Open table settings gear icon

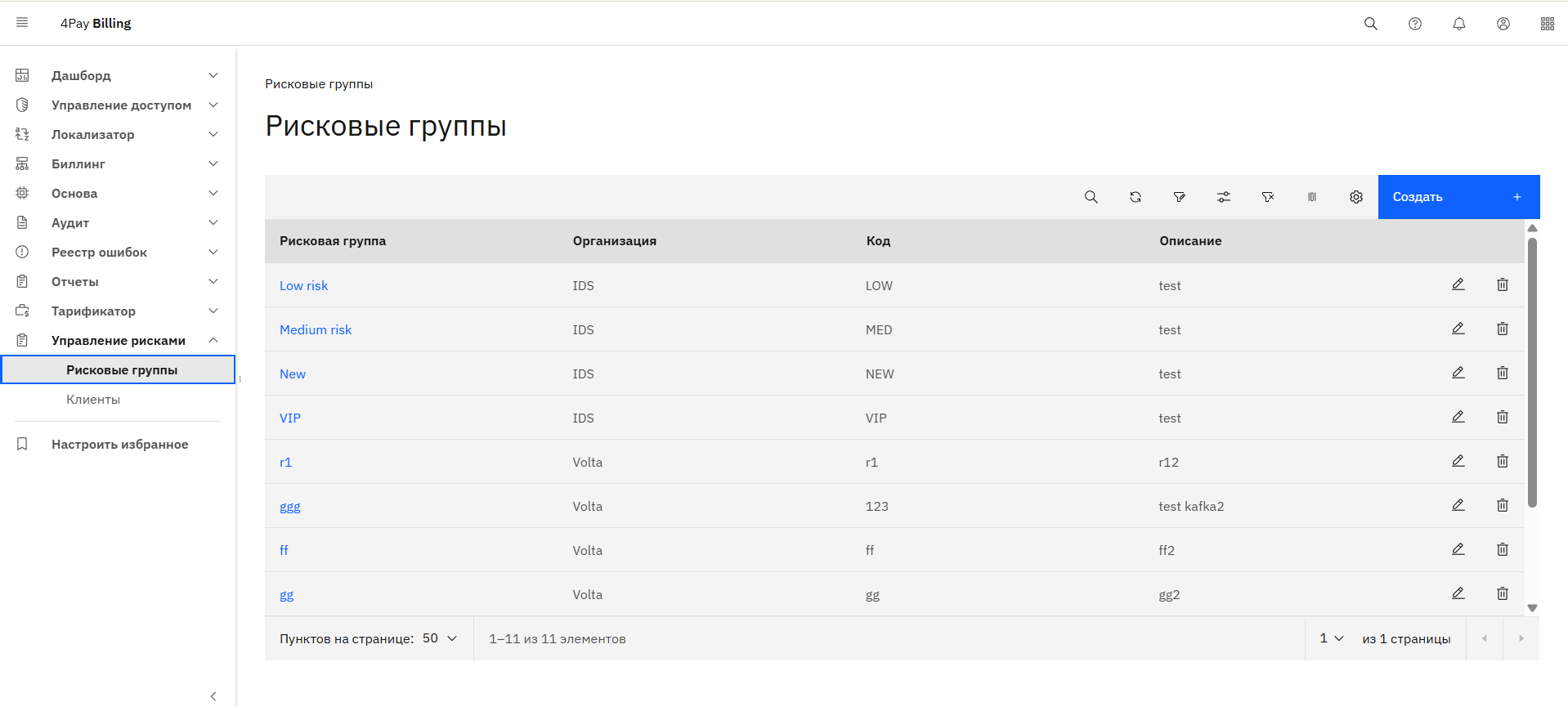click(x=1355, y=197)
